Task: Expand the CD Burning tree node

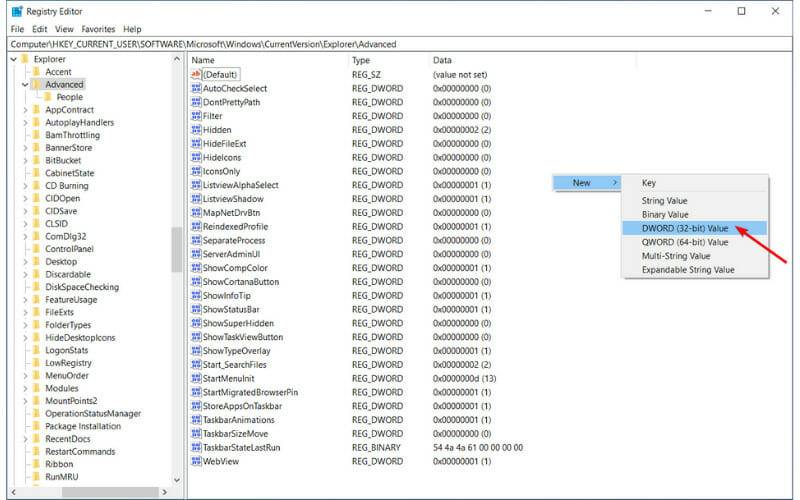Action: [25, 186]
